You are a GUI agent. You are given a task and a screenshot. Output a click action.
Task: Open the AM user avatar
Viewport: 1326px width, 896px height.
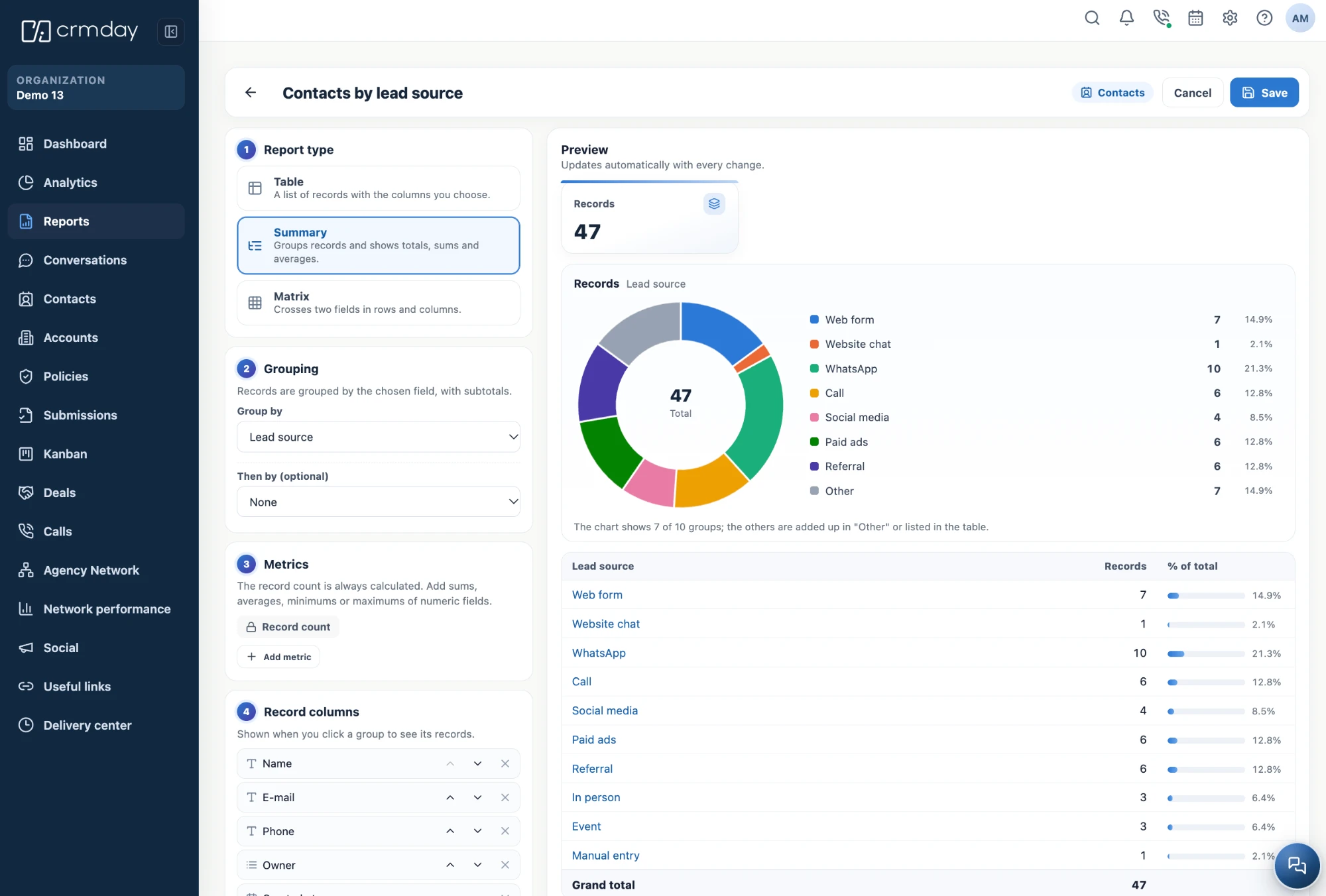(1300, 18)
